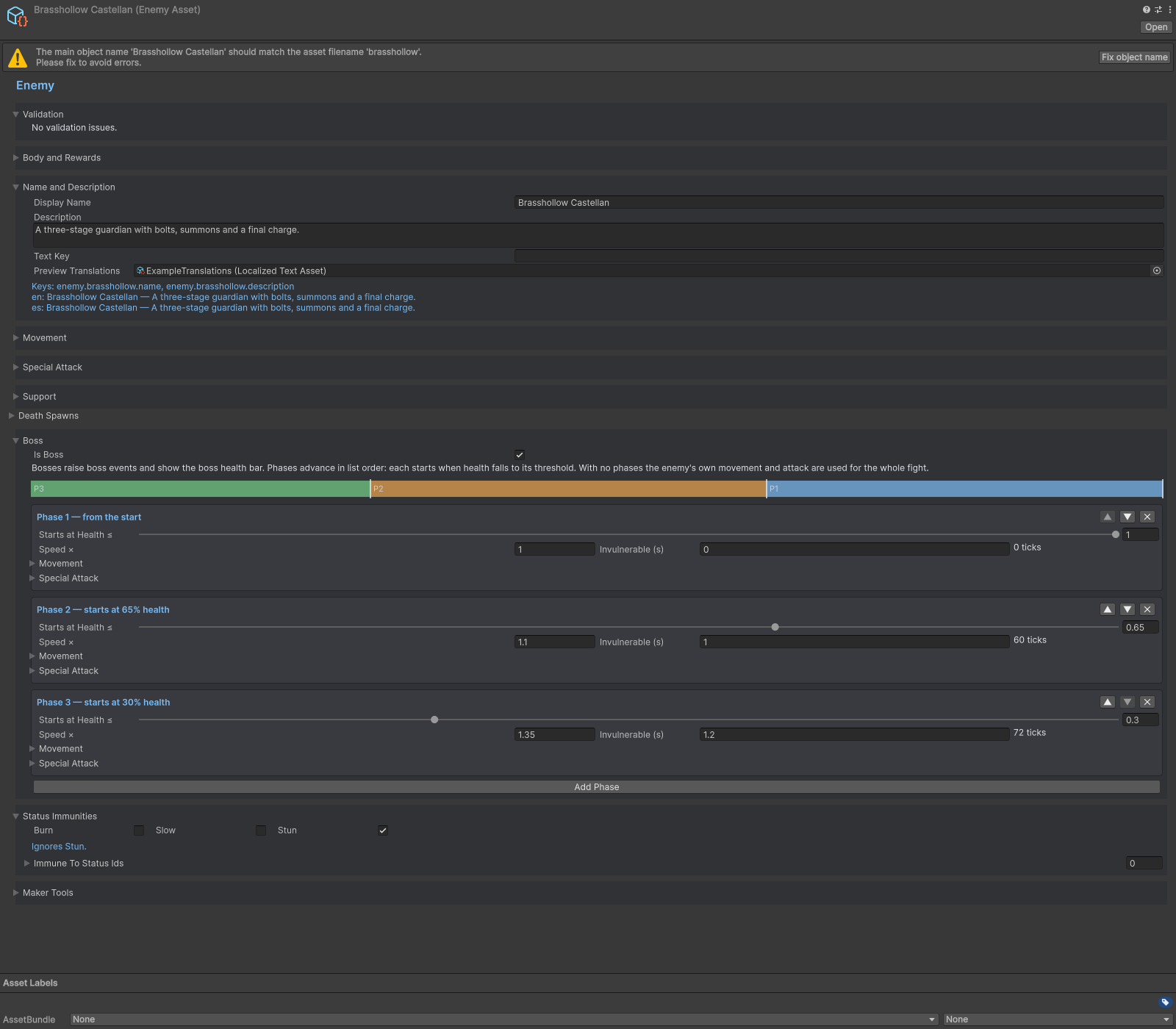Move Phase 3 up with arrow icon
Image resolution: width=1176 pixels, height=1029 pixels.
point(1108,702)
